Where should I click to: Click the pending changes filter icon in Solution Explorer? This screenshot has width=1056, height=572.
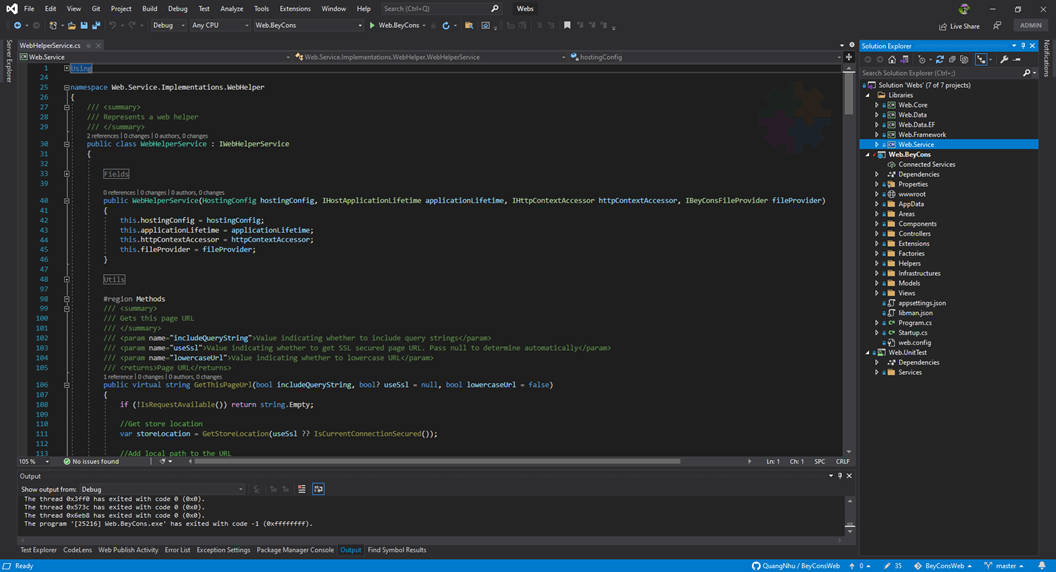coord(923,60)
